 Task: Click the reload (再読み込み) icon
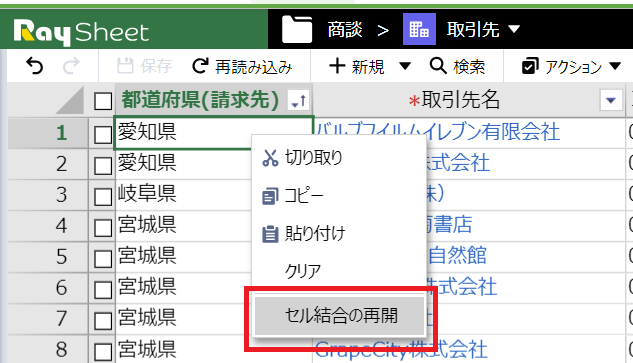click(201, 66)
